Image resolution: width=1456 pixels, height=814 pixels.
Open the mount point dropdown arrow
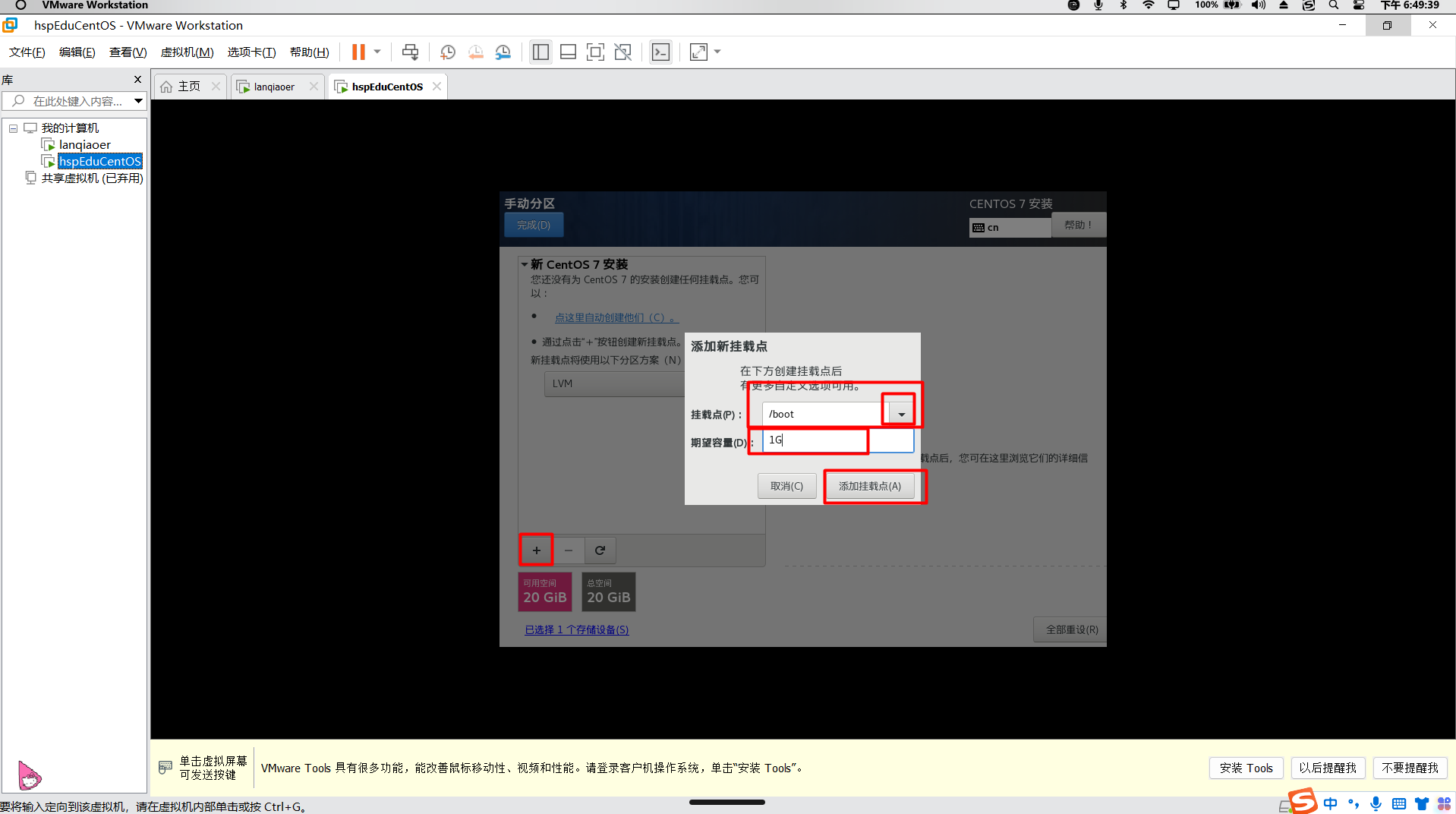point(901,414)
